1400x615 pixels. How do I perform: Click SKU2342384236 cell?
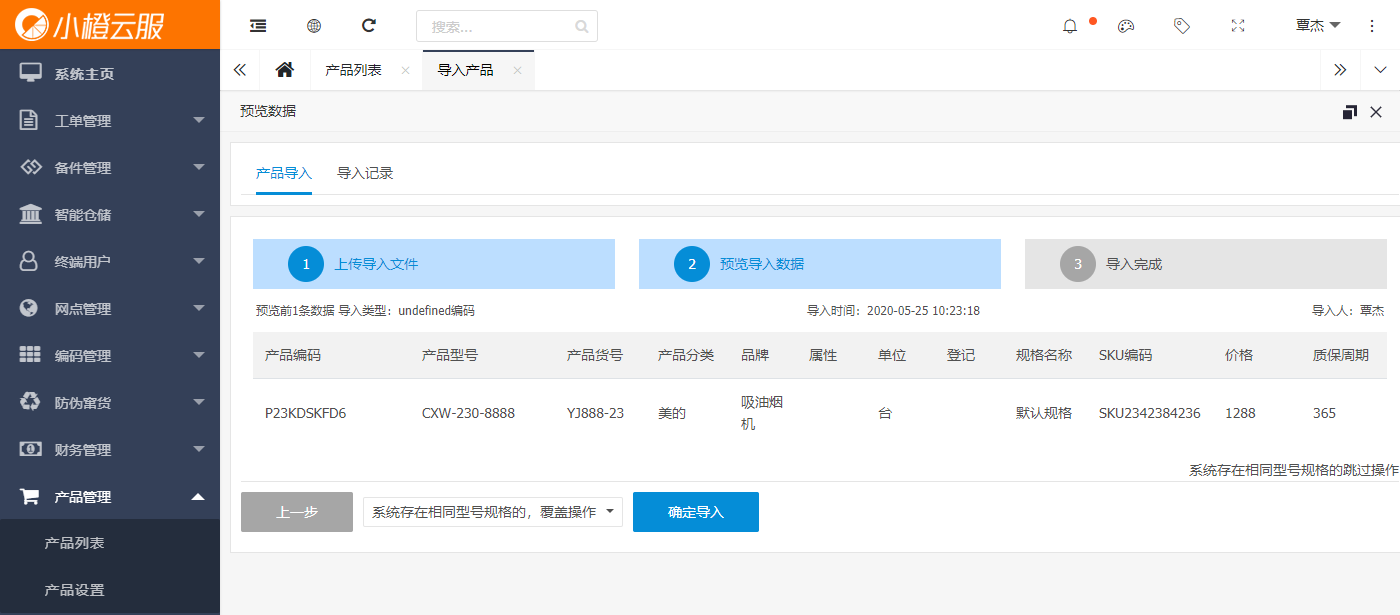[x=1149, y=413]
